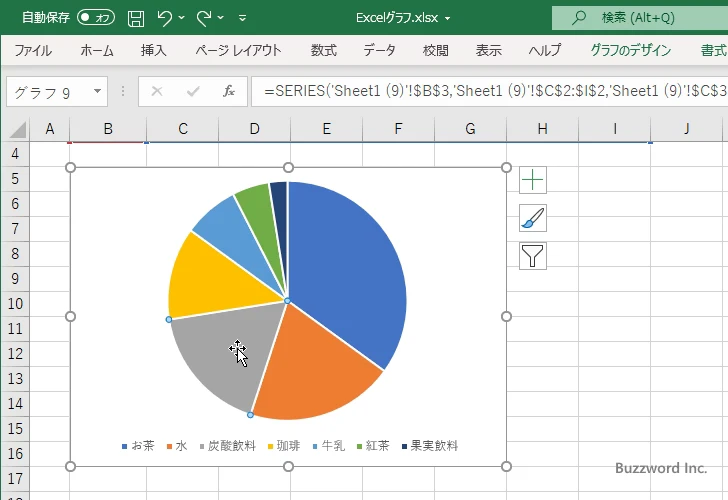Click the Save icon in title bar

136,18
